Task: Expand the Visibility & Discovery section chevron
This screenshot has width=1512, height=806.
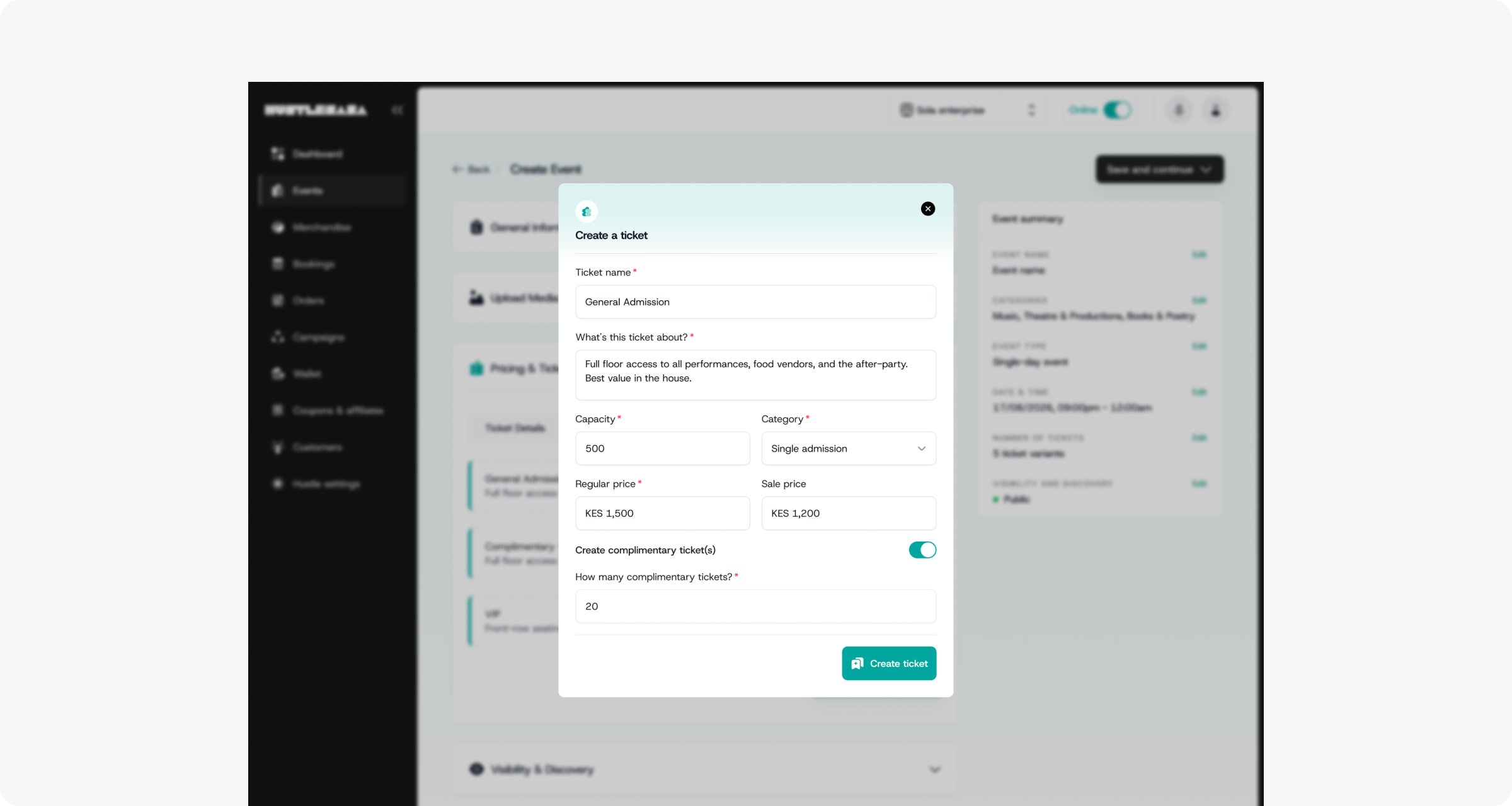Action: 934,769
